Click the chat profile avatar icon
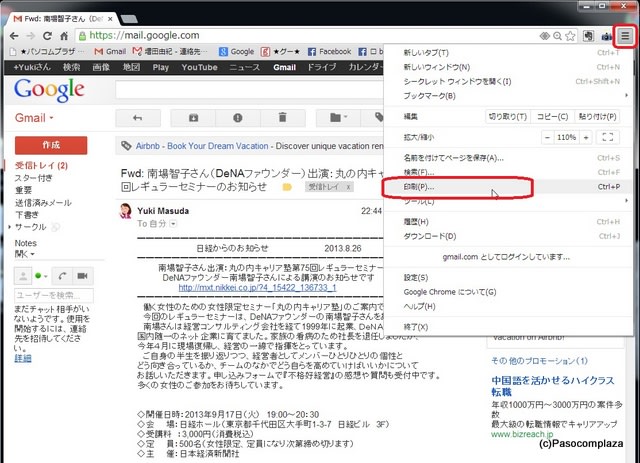This screenshot has width=640, height=463. pyautogui.click(x=23, y=276)
